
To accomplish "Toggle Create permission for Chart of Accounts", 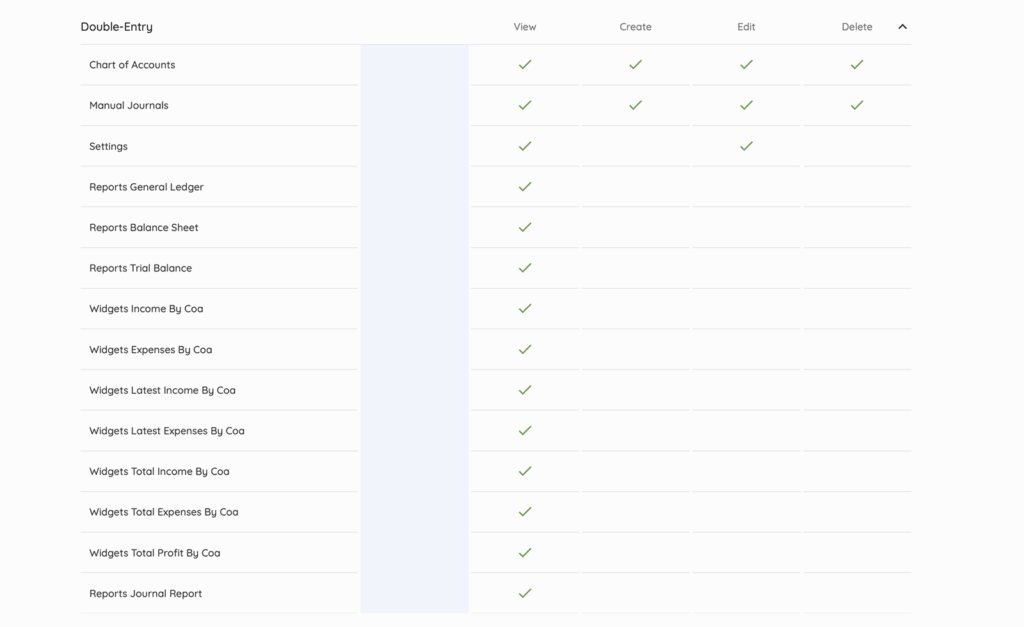I will click(635, 64).
